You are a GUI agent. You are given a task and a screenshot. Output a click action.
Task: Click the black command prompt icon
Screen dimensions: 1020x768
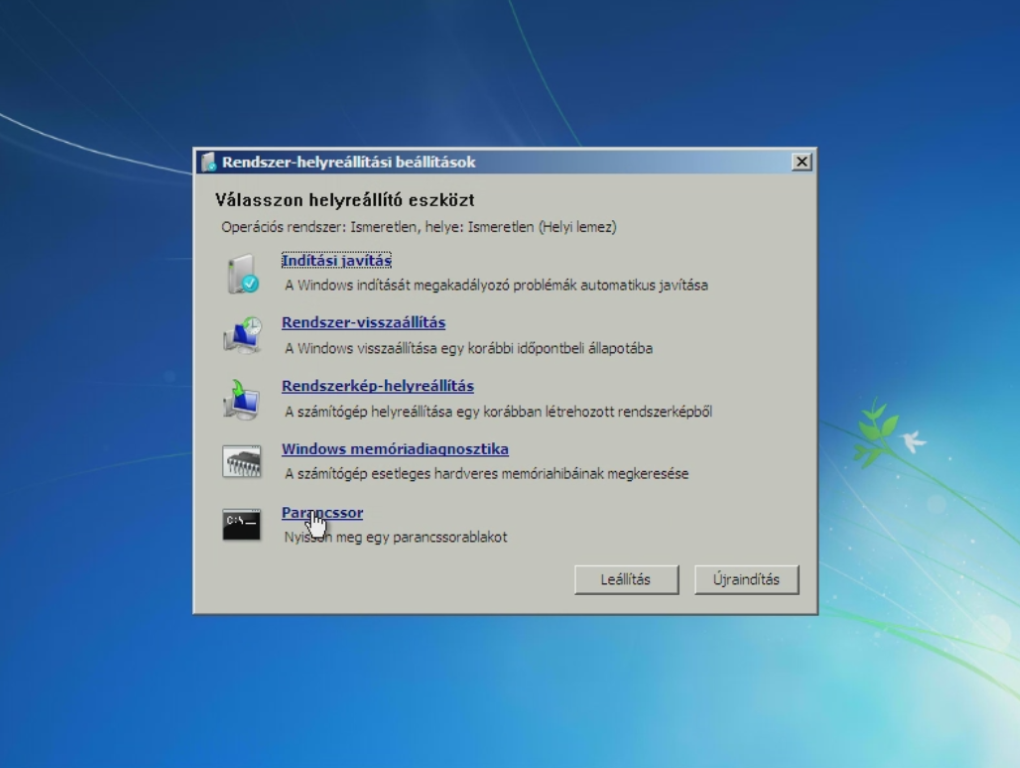pyautogui.click(x=241, y=524)
